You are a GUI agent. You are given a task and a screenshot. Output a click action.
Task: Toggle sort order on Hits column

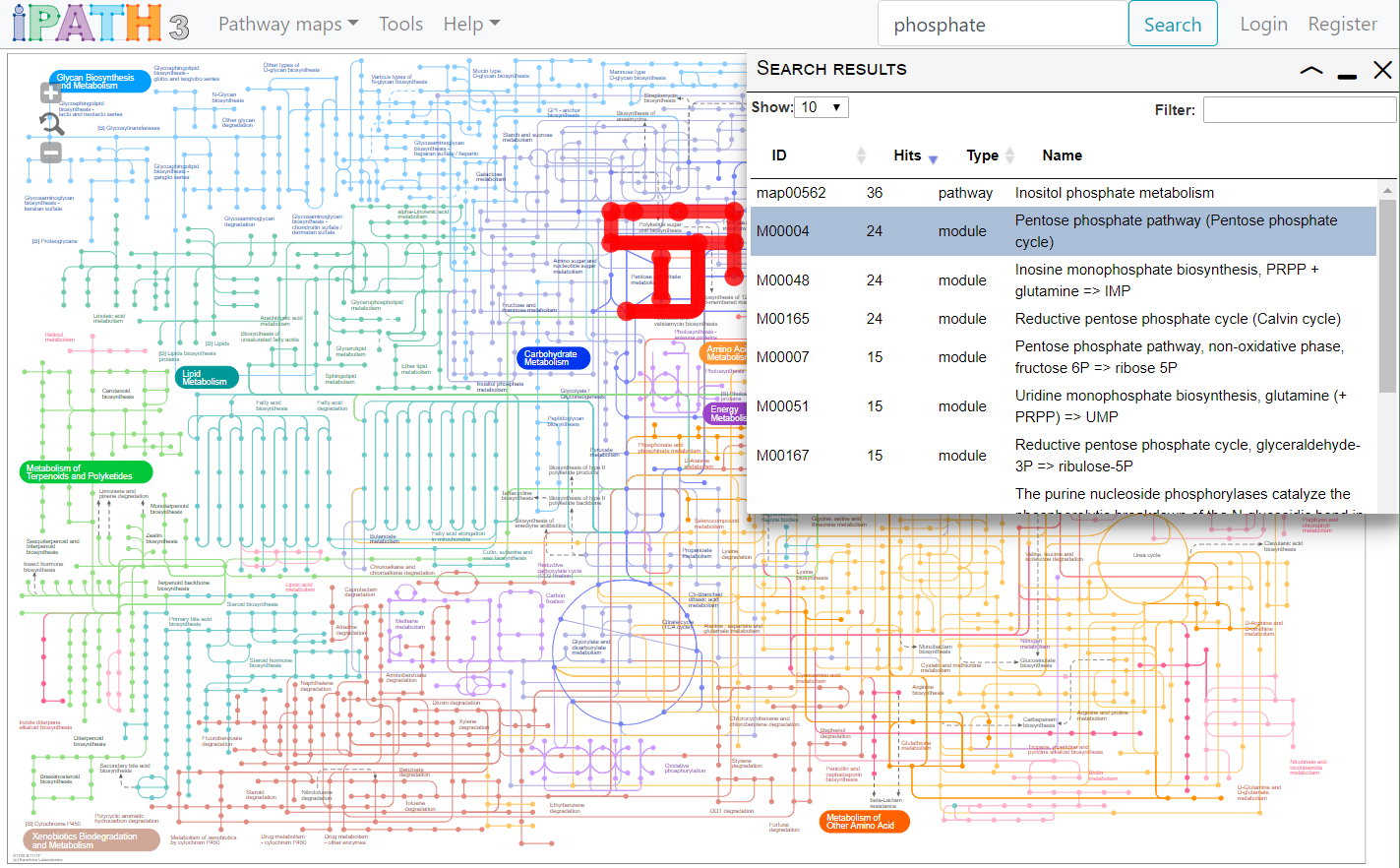(x=933, y=156)
